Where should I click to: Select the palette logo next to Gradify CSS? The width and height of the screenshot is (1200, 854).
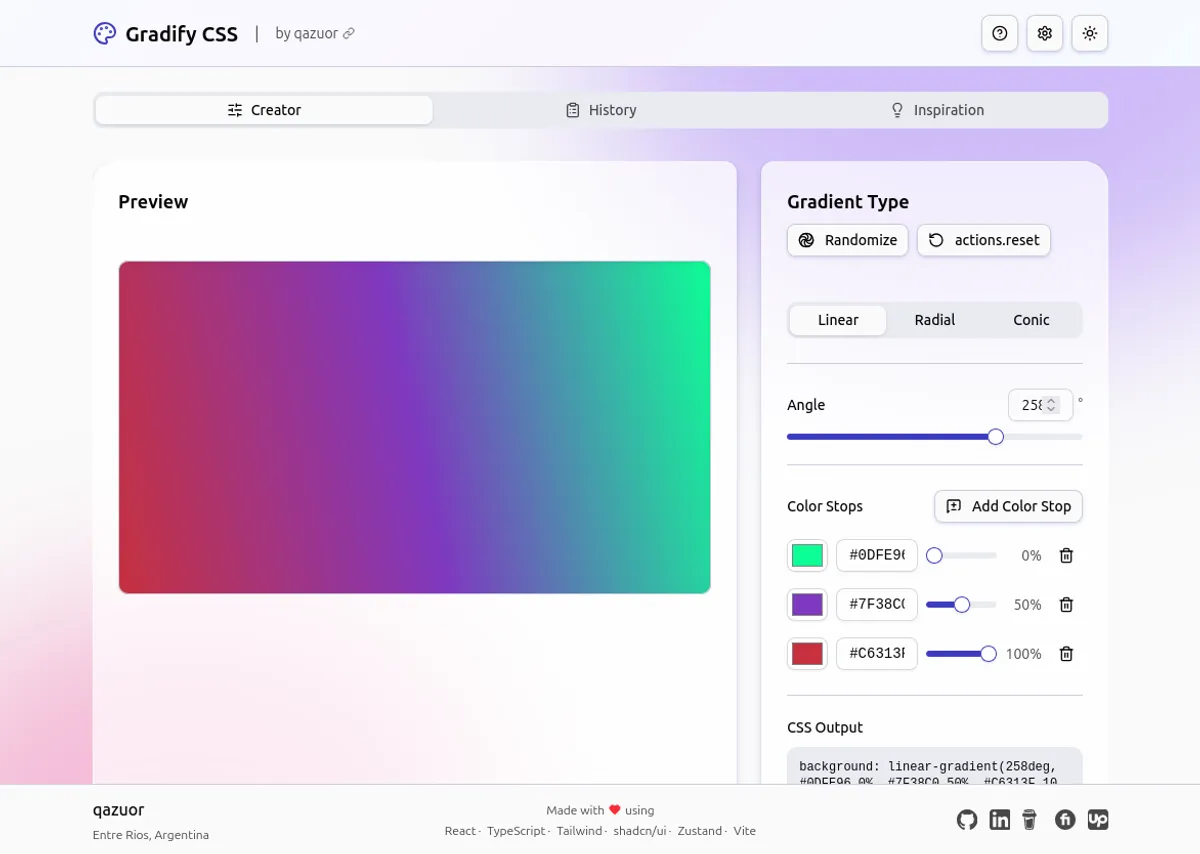(x=104, y=33)
